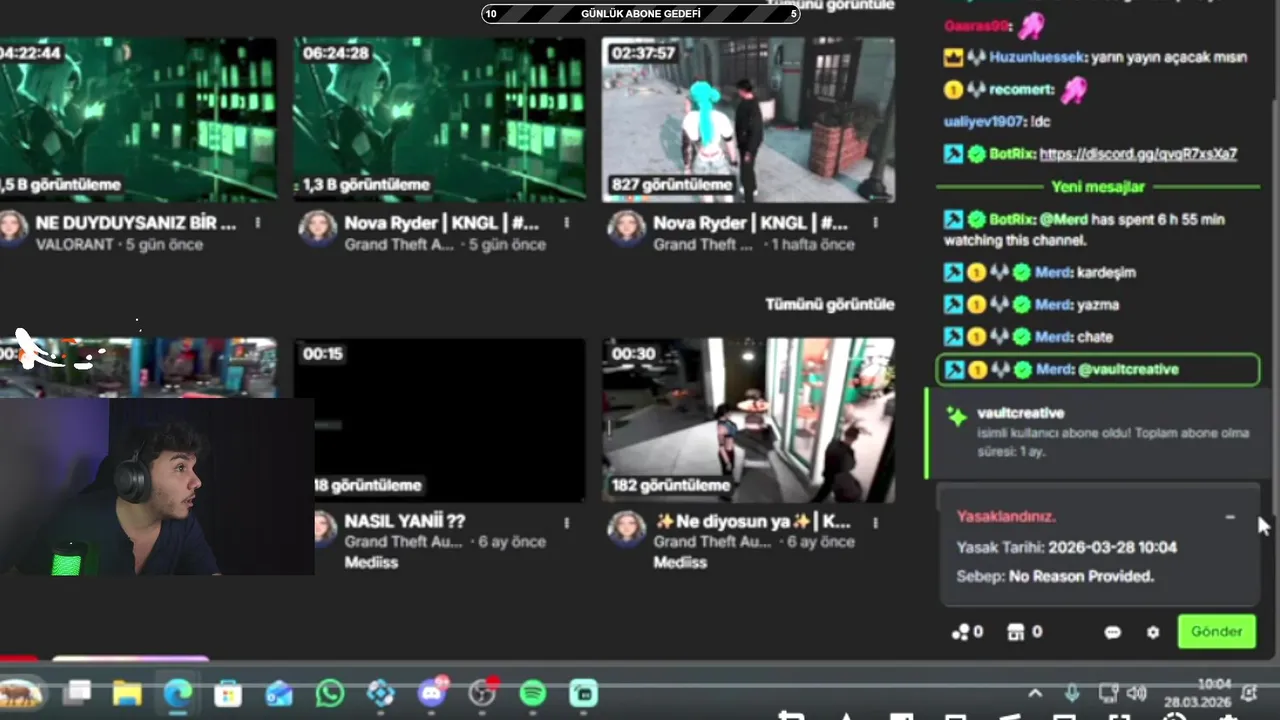Open options menu for 06:24:28 Nova Ryder video

(x=567, y=223)
